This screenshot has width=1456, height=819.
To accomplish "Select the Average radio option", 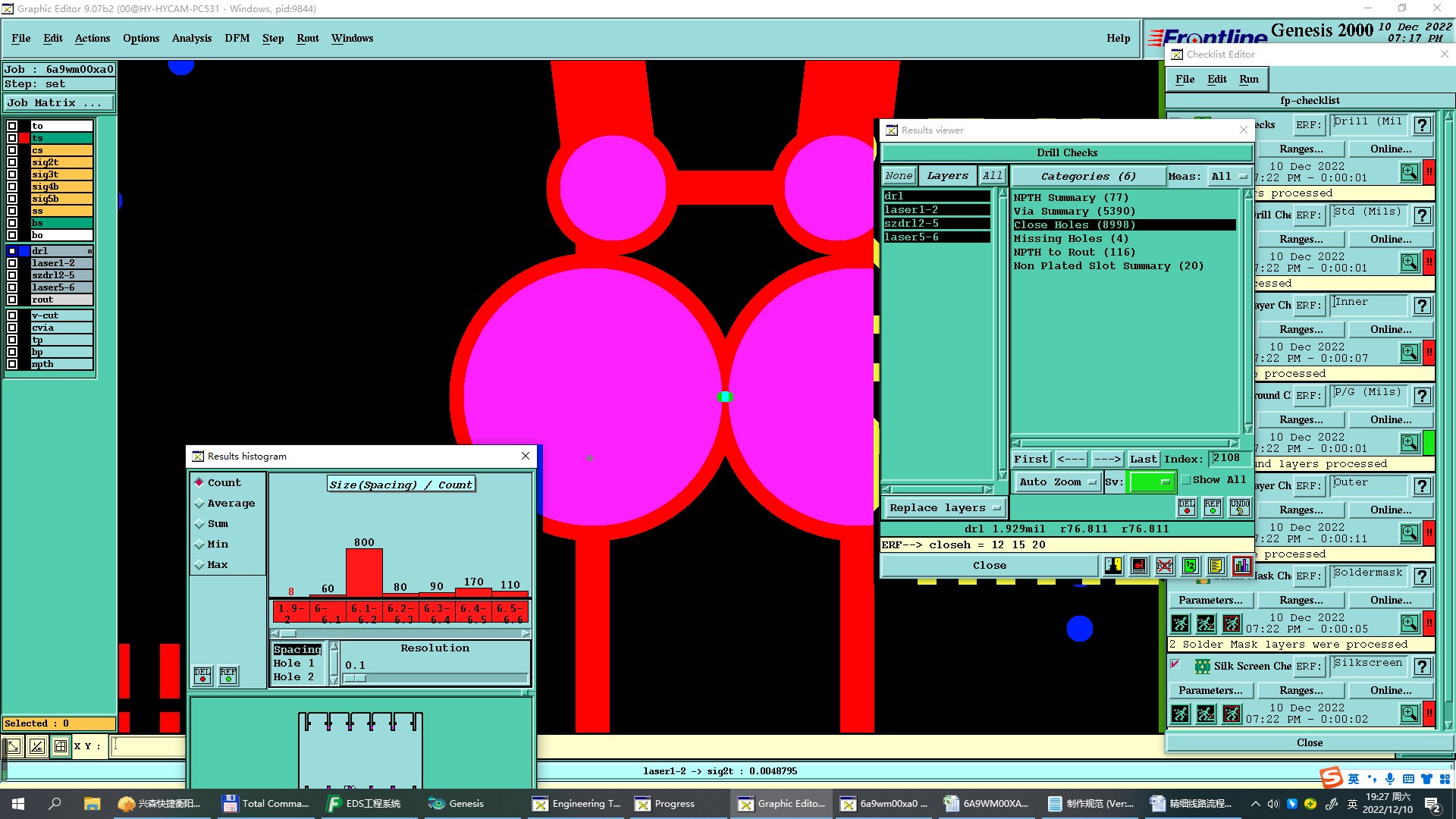I will [x=199, y=504].
